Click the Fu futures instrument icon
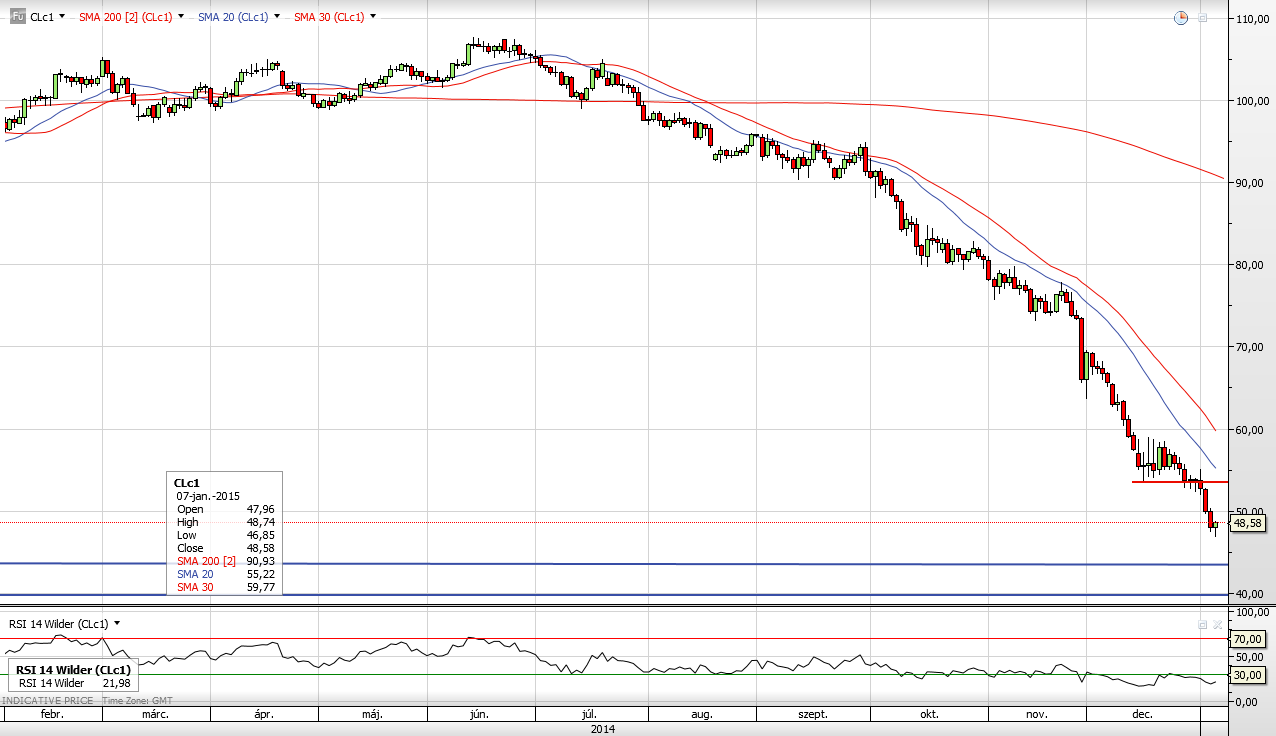The width and height of the screenshot is (1276, 736). [x=17, y=17]
